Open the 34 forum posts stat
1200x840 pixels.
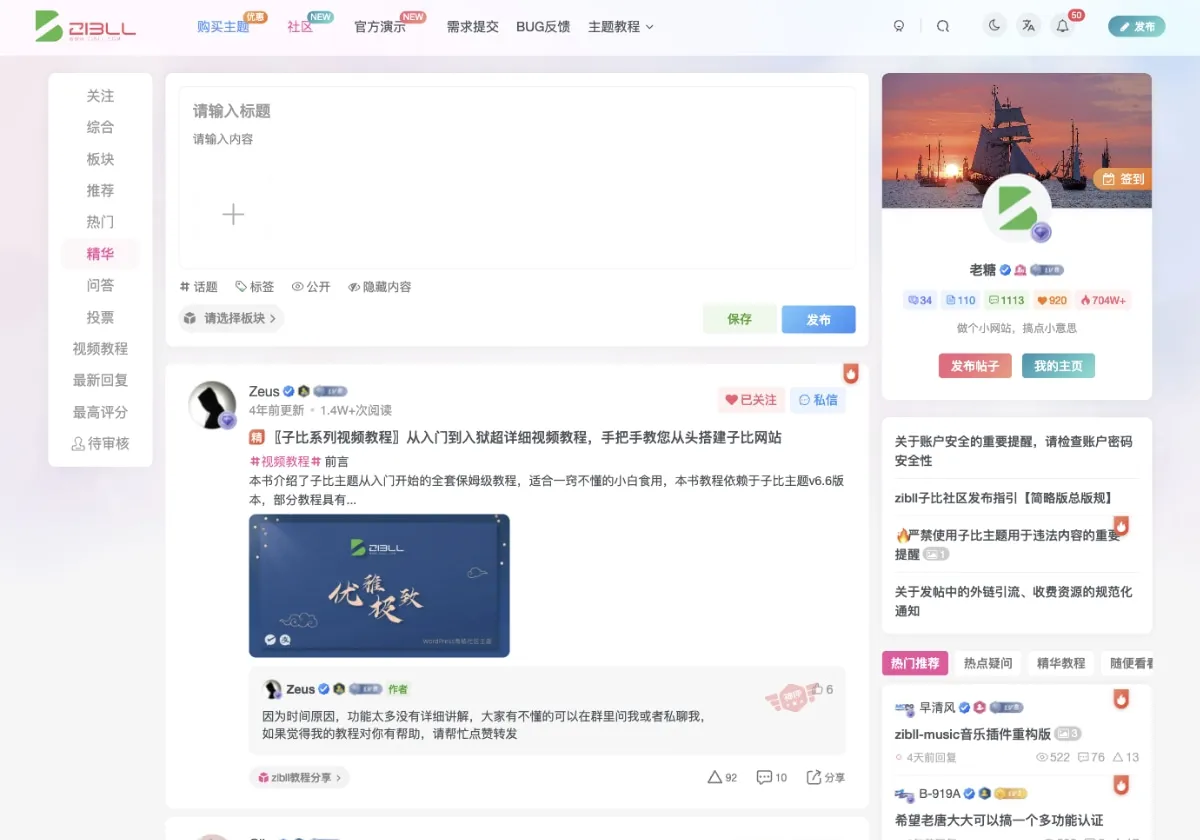[919, 300]
